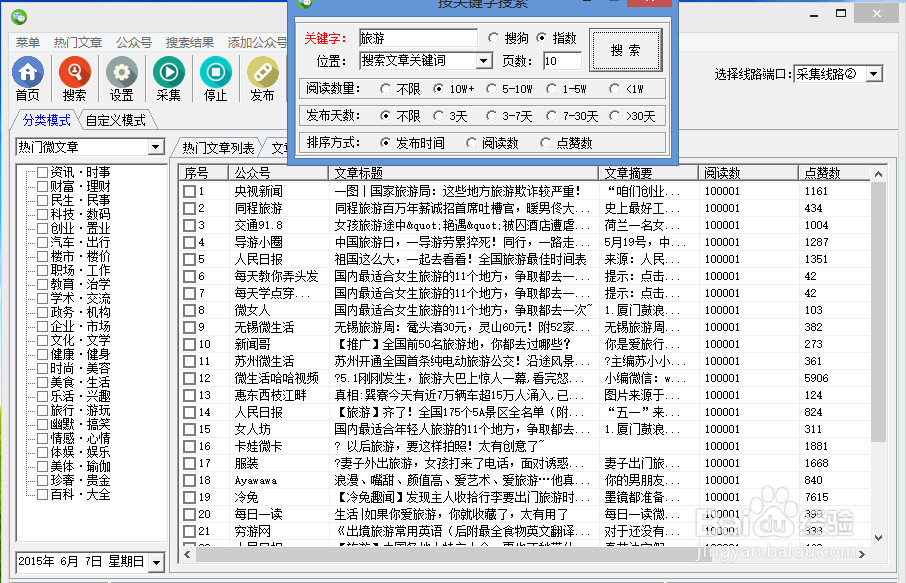The height and width of the screenshot is (583, 906).
Task: Switch to 分类模式 tab
Action: point(46,120)
